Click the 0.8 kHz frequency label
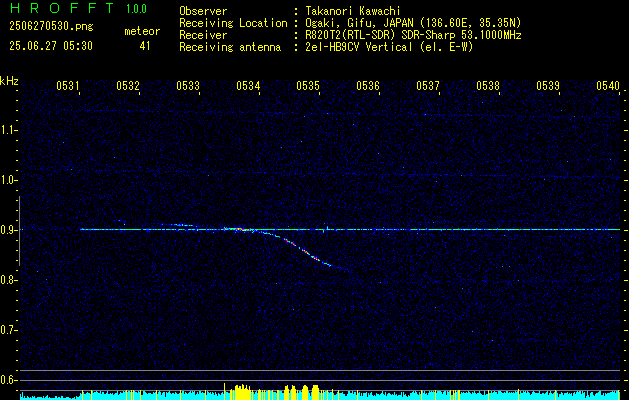The height and width of the screenshot is (400, 629). click(x=8, y=280)
